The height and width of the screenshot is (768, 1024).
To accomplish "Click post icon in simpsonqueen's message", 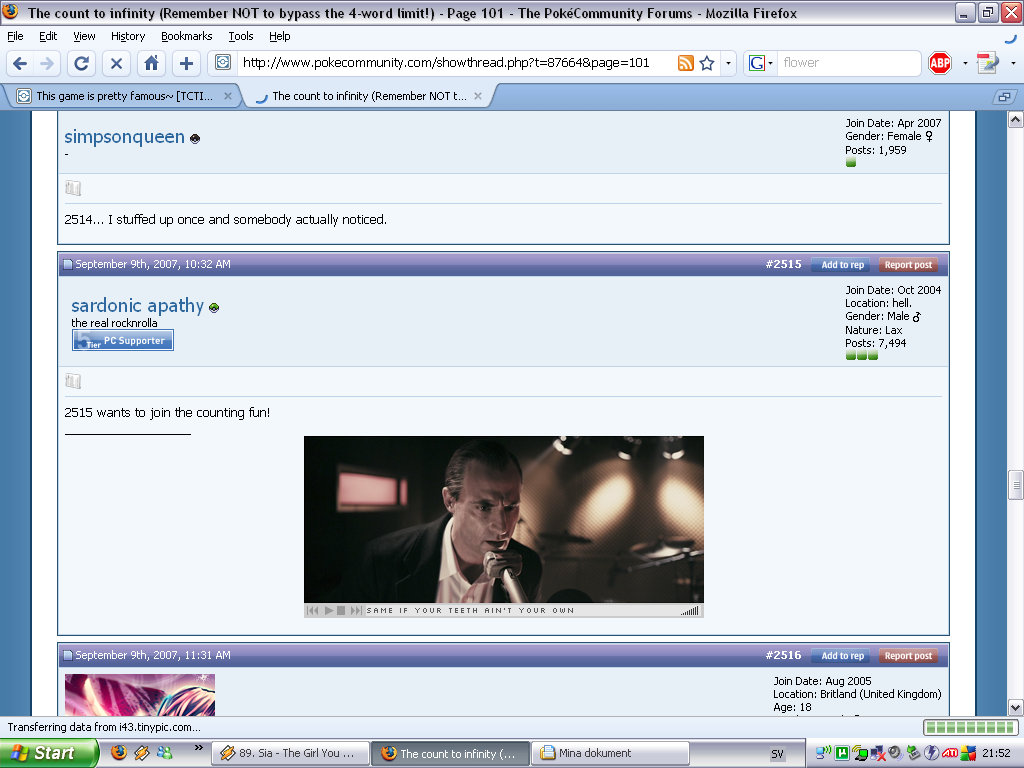I will point(73,189).
